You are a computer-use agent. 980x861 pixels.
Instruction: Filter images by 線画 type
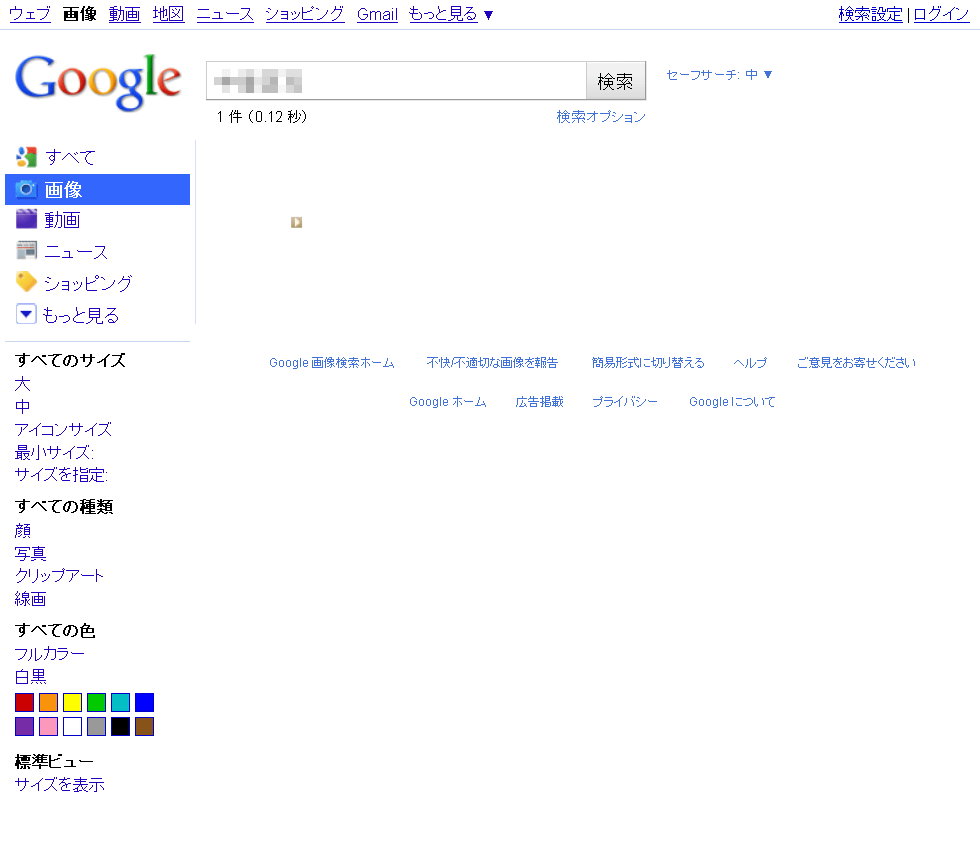31,599
